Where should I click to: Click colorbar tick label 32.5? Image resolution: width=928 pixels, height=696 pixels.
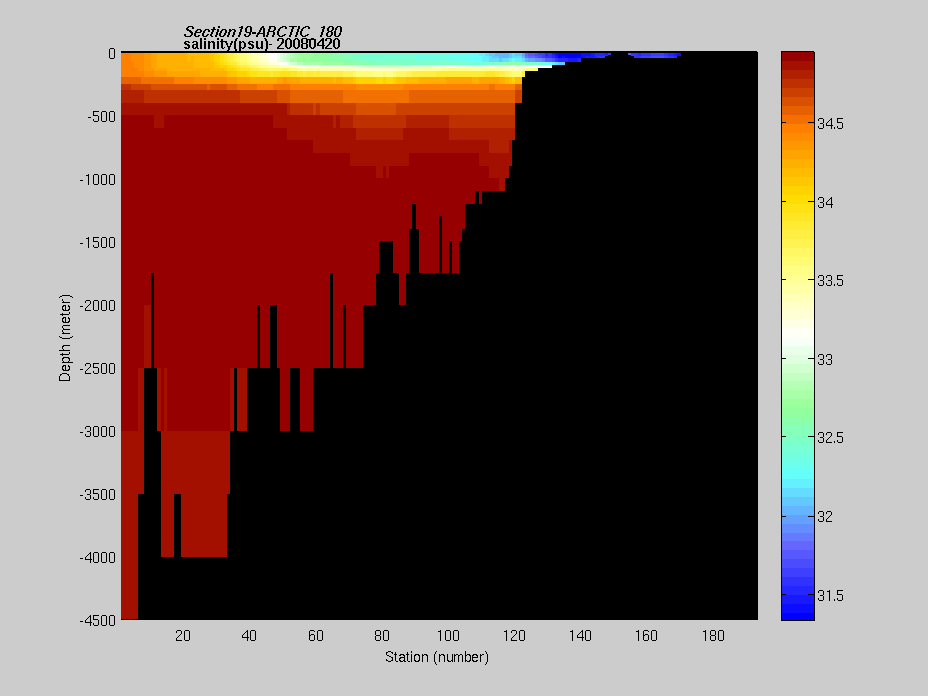tap(830, 438)
